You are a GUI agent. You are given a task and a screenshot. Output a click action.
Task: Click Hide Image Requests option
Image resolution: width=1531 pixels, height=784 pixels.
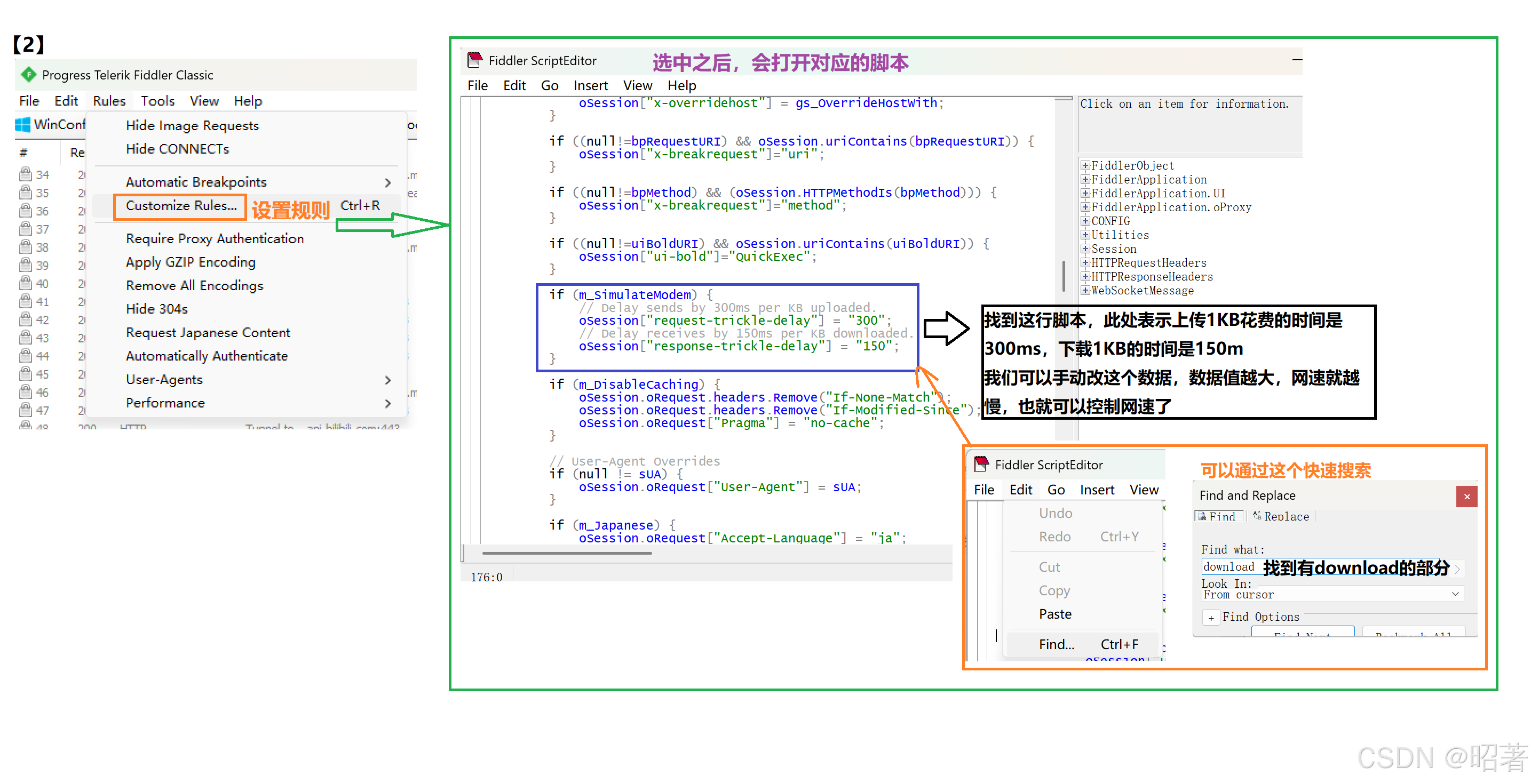(192, 126)
